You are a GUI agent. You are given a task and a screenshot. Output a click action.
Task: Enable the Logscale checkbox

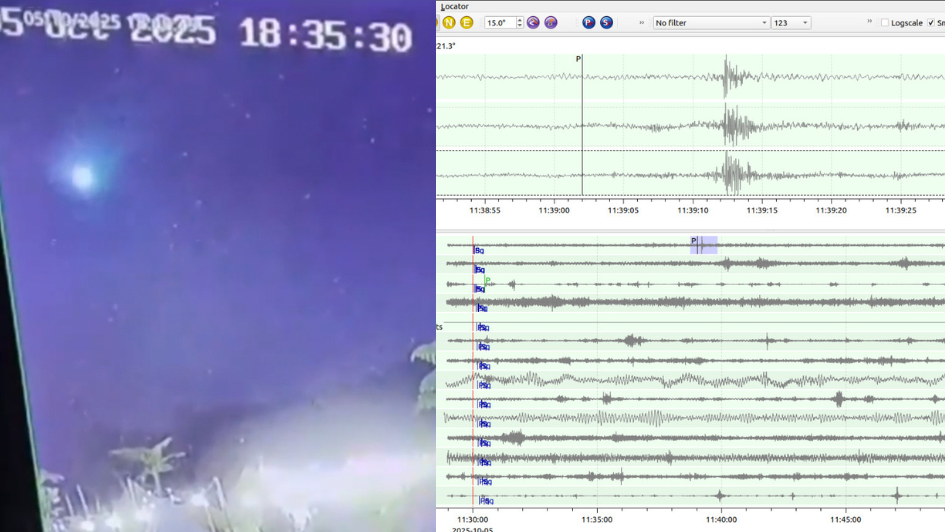885,22
